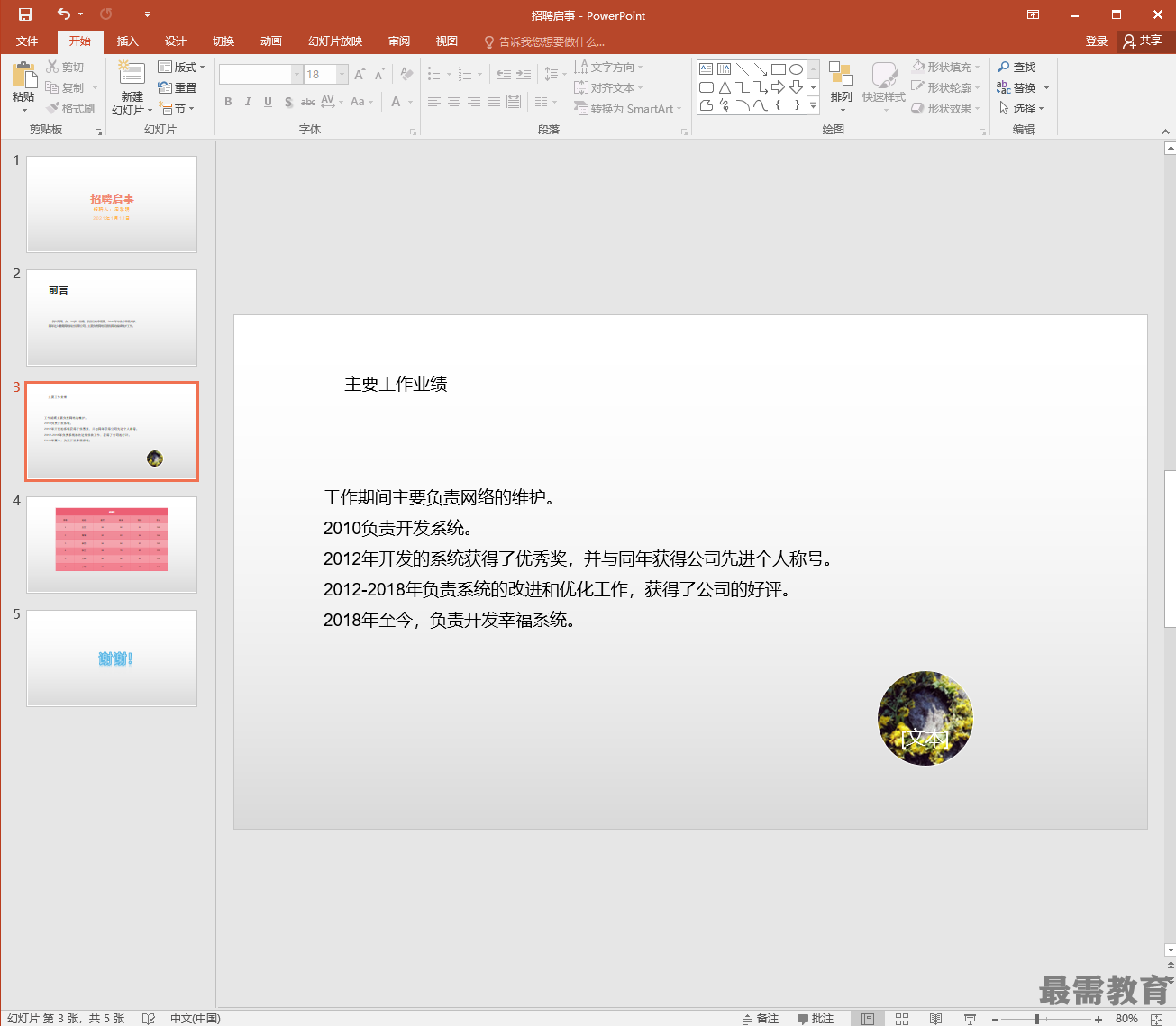Switch to Slide Sorter view icon

click(x=902, y=1019)
